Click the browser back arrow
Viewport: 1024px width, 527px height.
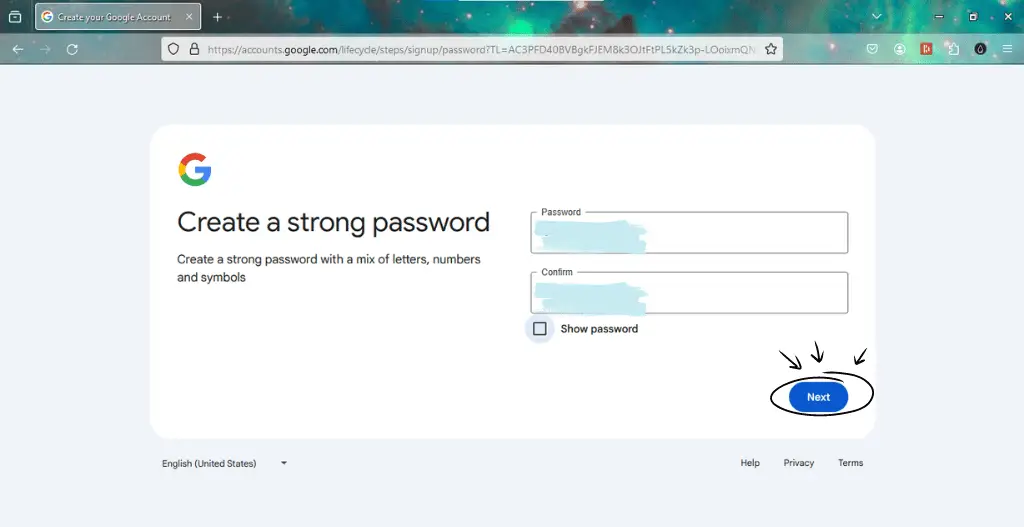(x=18, y=49)
